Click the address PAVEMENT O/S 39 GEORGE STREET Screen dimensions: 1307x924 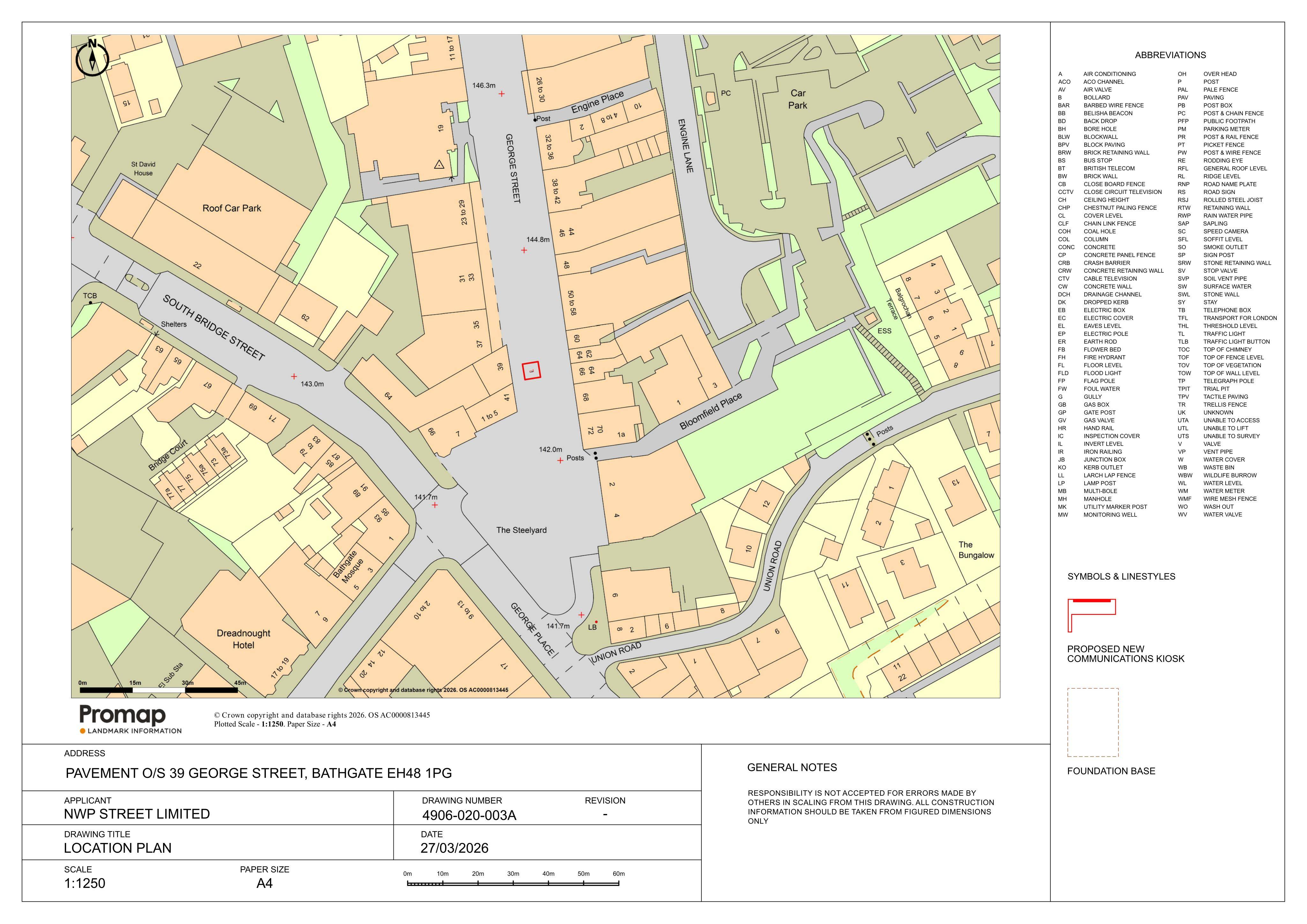tap(258, 773)
